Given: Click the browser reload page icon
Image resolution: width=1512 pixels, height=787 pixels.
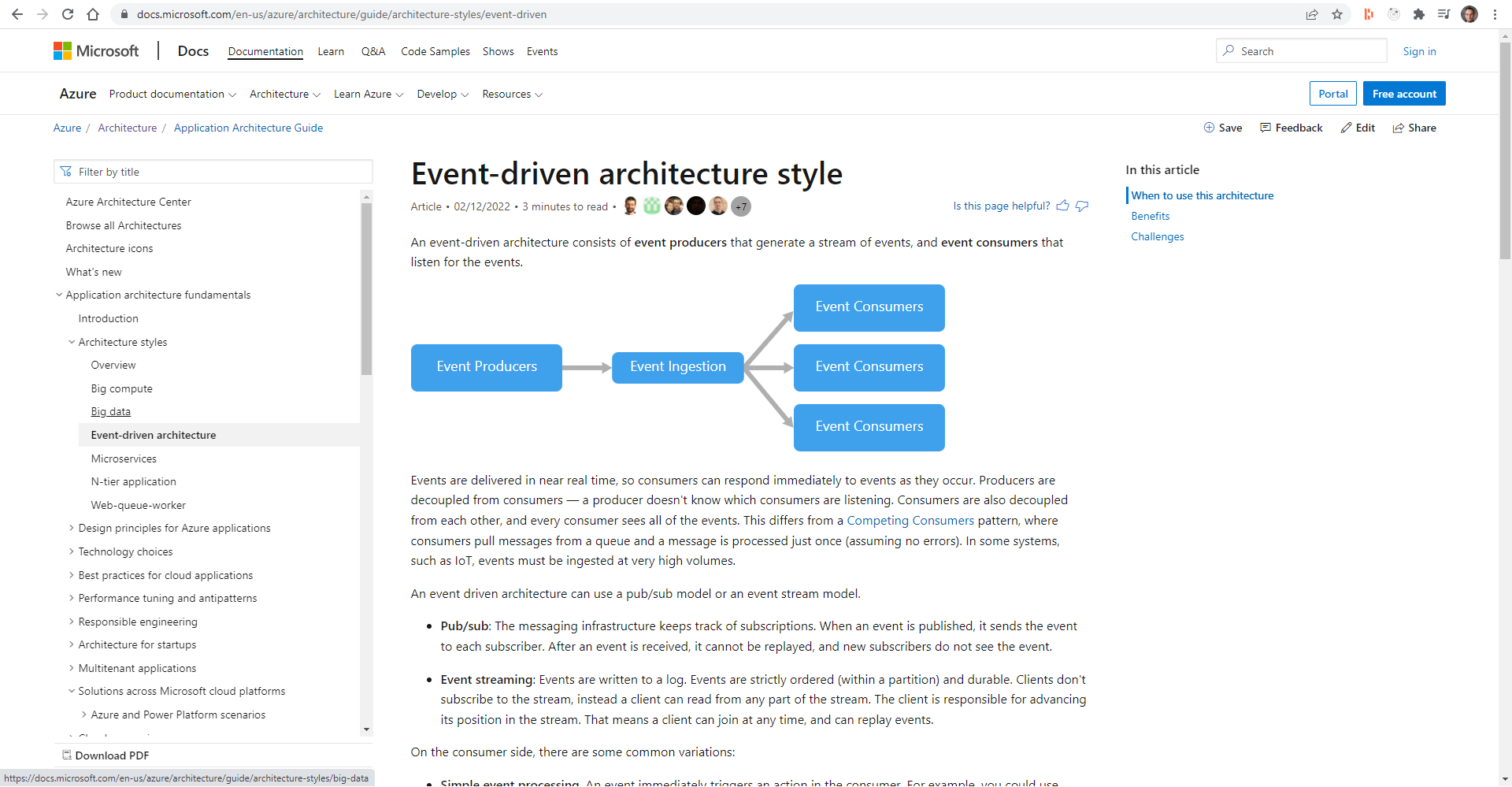Looking at the screenshot, I should coord(68,14).
